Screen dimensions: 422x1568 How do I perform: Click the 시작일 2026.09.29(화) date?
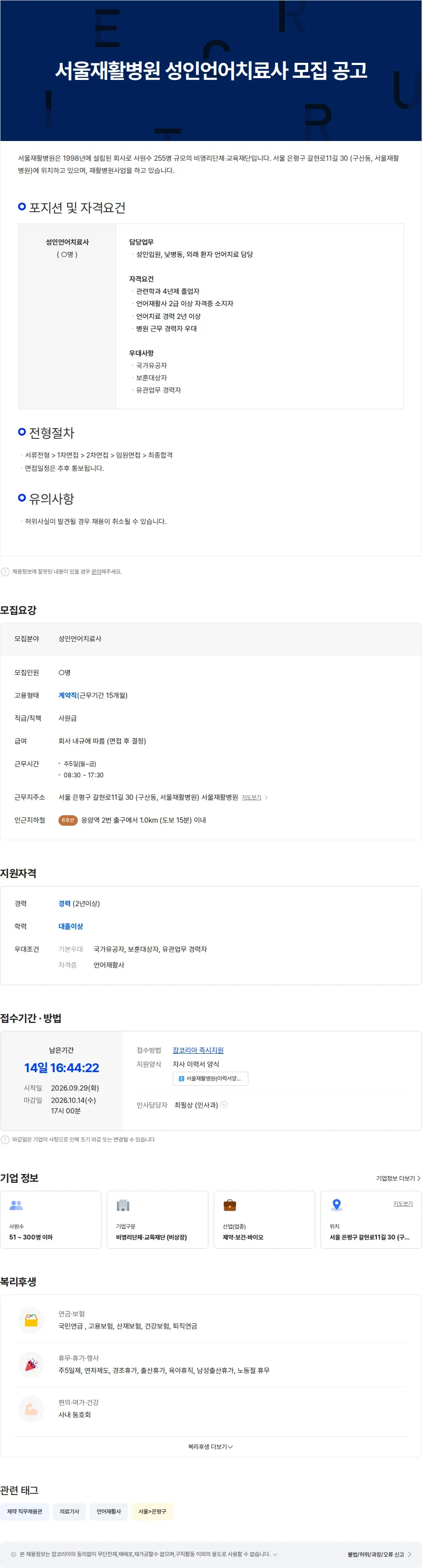(75, 1088)
